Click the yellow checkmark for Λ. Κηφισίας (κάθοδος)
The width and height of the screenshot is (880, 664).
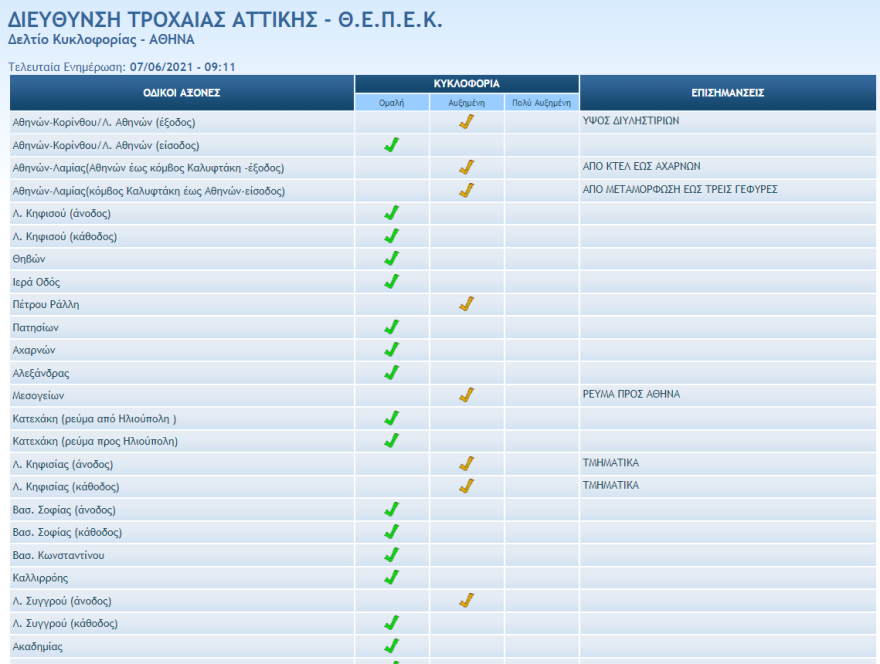click(466, 486)
